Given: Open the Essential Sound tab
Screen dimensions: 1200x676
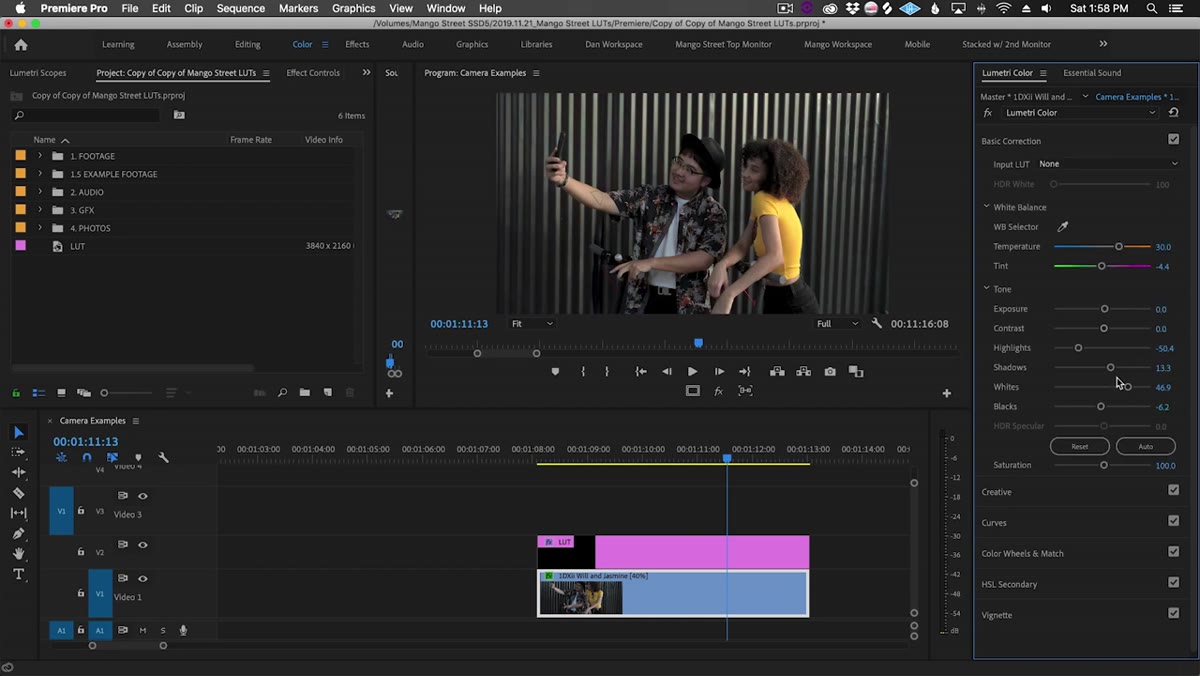Looking at the screenshot, I should pos(1092,73).
